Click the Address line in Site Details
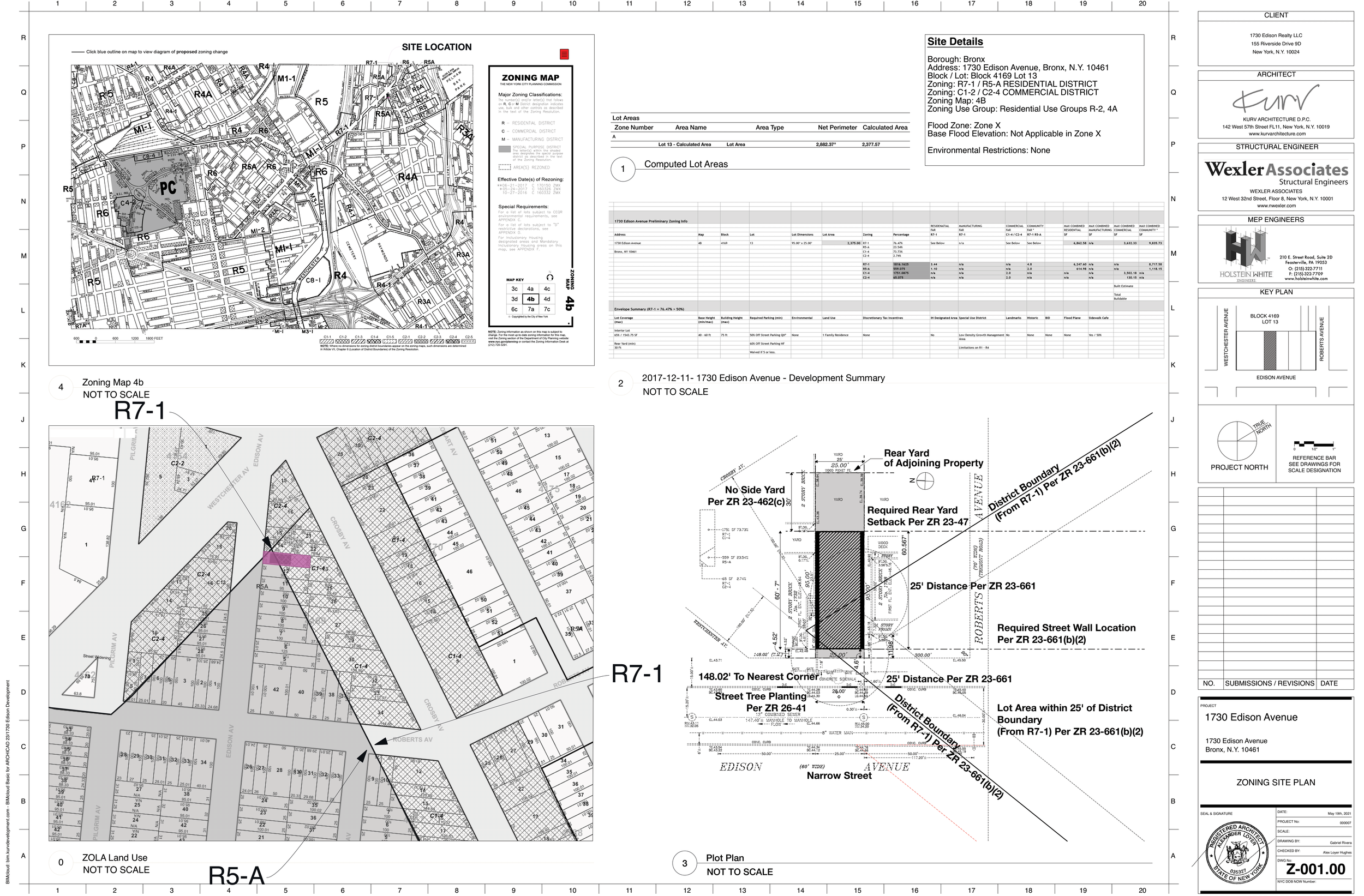 tap(1018, 68)
